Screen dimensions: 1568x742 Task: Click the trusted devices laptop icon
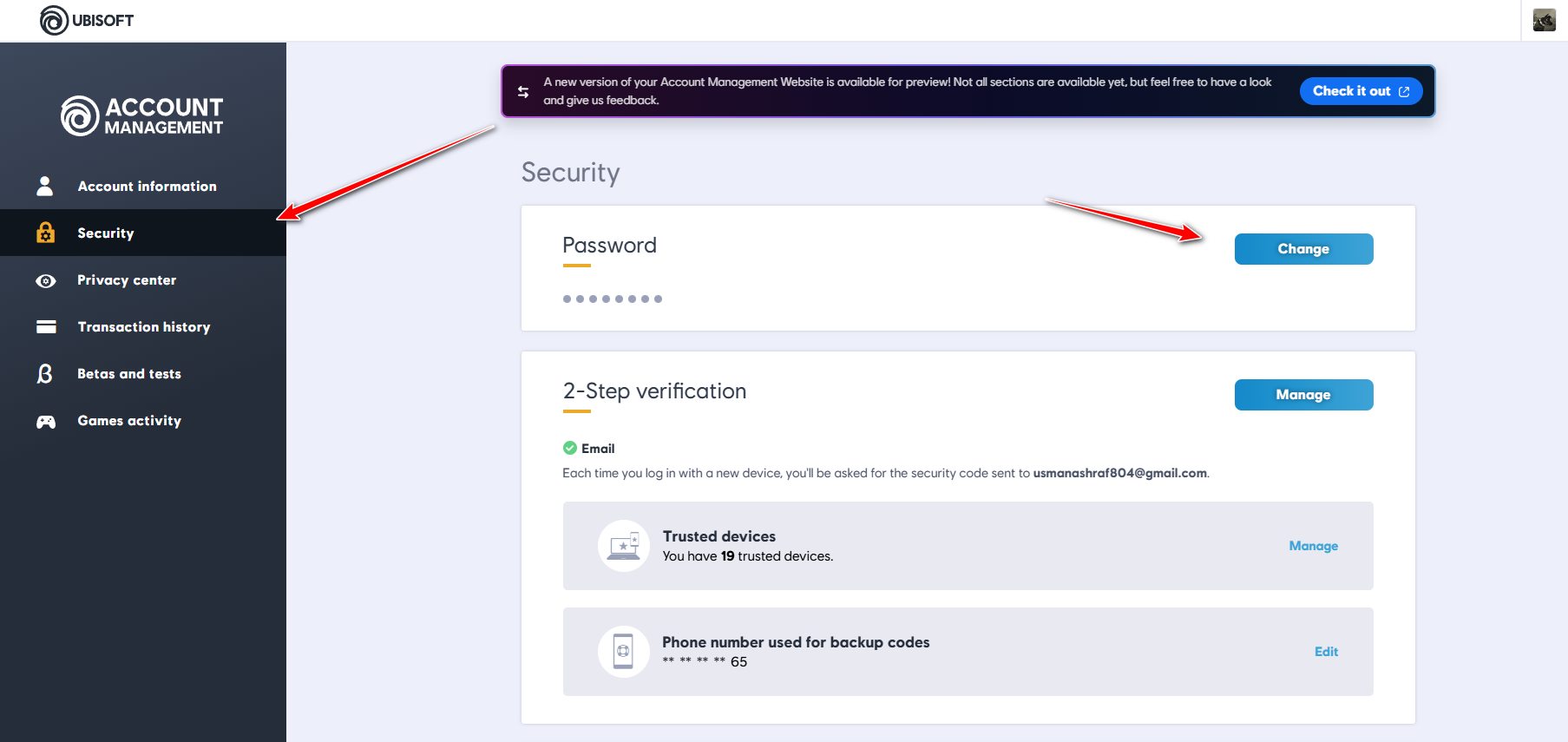[623, 546]
